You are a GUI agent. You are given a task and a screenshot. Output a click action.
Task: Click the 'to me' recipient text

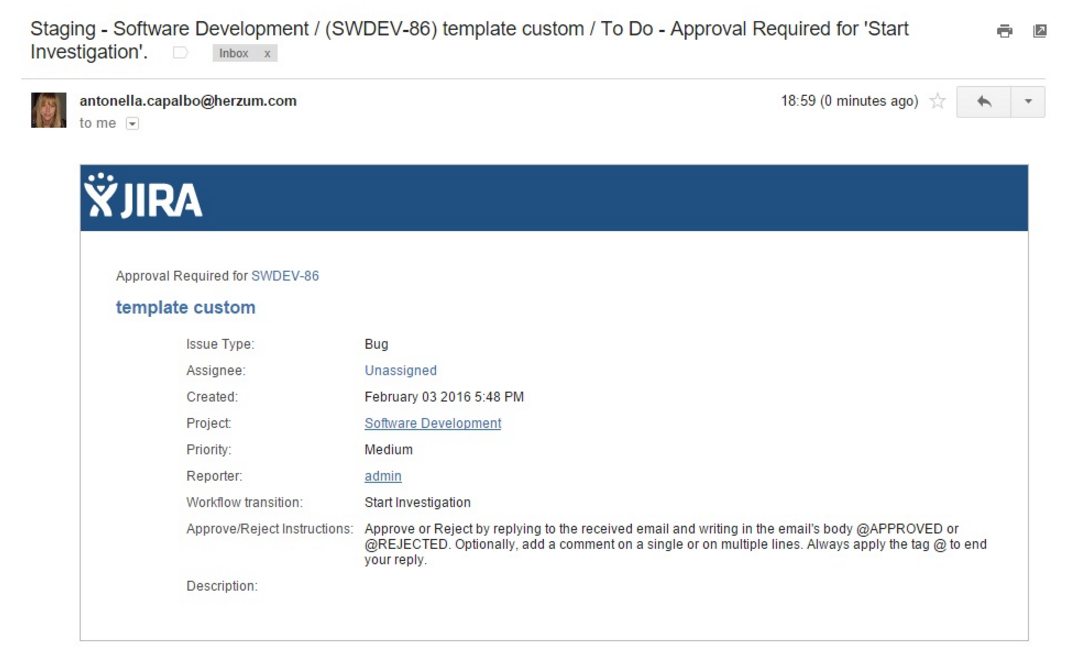97,124
